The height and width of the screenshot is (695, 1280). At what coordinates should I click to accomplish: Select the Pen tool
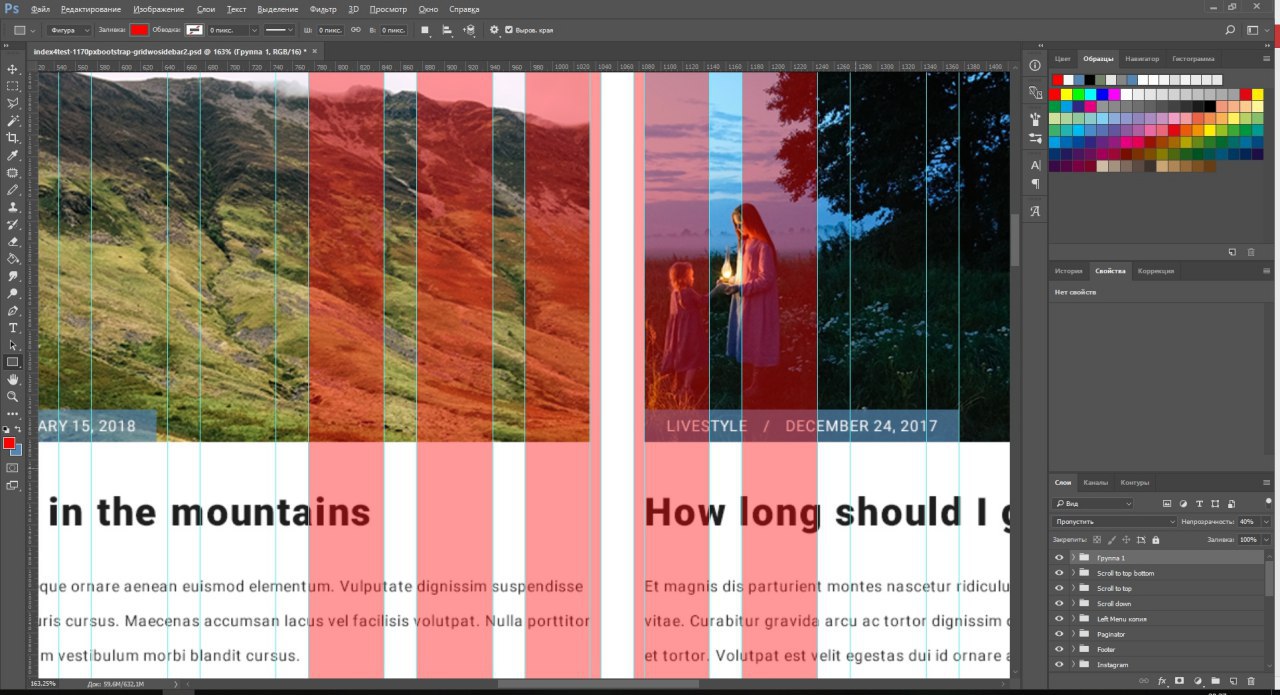click(x=13, y=310)
